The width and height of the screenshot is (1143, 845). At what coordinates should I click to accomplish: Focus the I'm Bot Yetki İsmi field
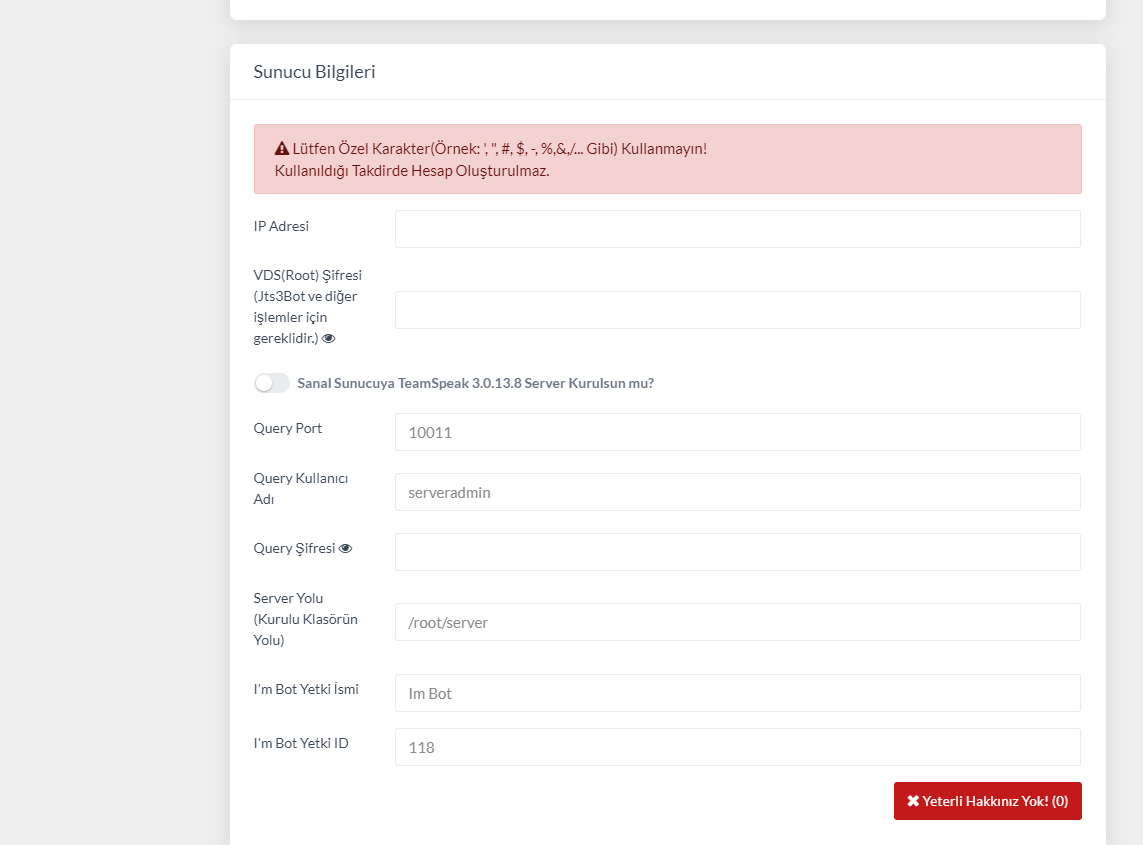(x=738, y=693)
